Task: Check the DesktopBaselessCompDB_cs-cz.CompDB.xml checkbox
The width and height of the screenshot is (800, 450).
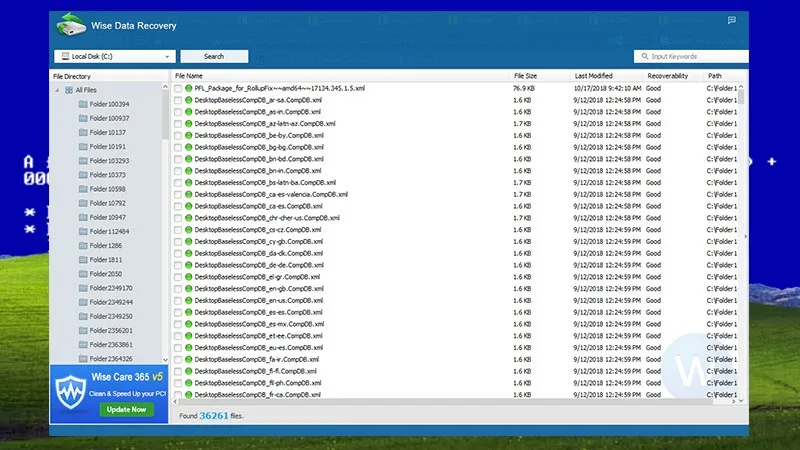Action: (x=178, y=230)
